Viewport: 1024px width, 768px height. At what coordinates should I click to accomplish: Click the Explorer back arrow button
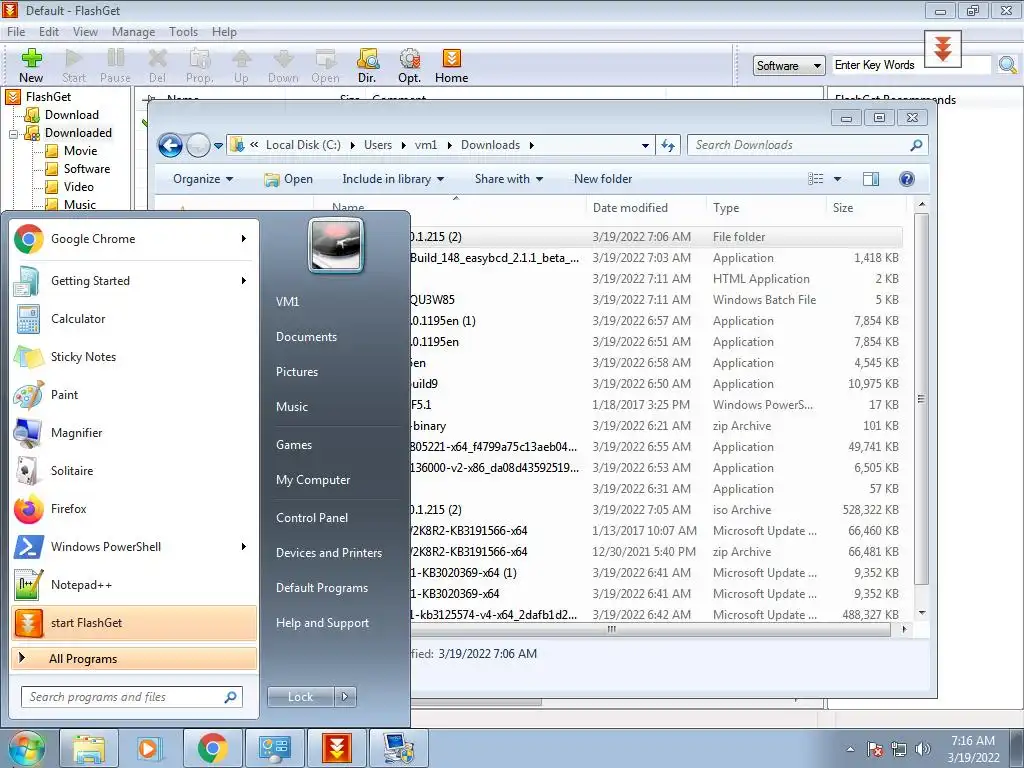point(170,145)
